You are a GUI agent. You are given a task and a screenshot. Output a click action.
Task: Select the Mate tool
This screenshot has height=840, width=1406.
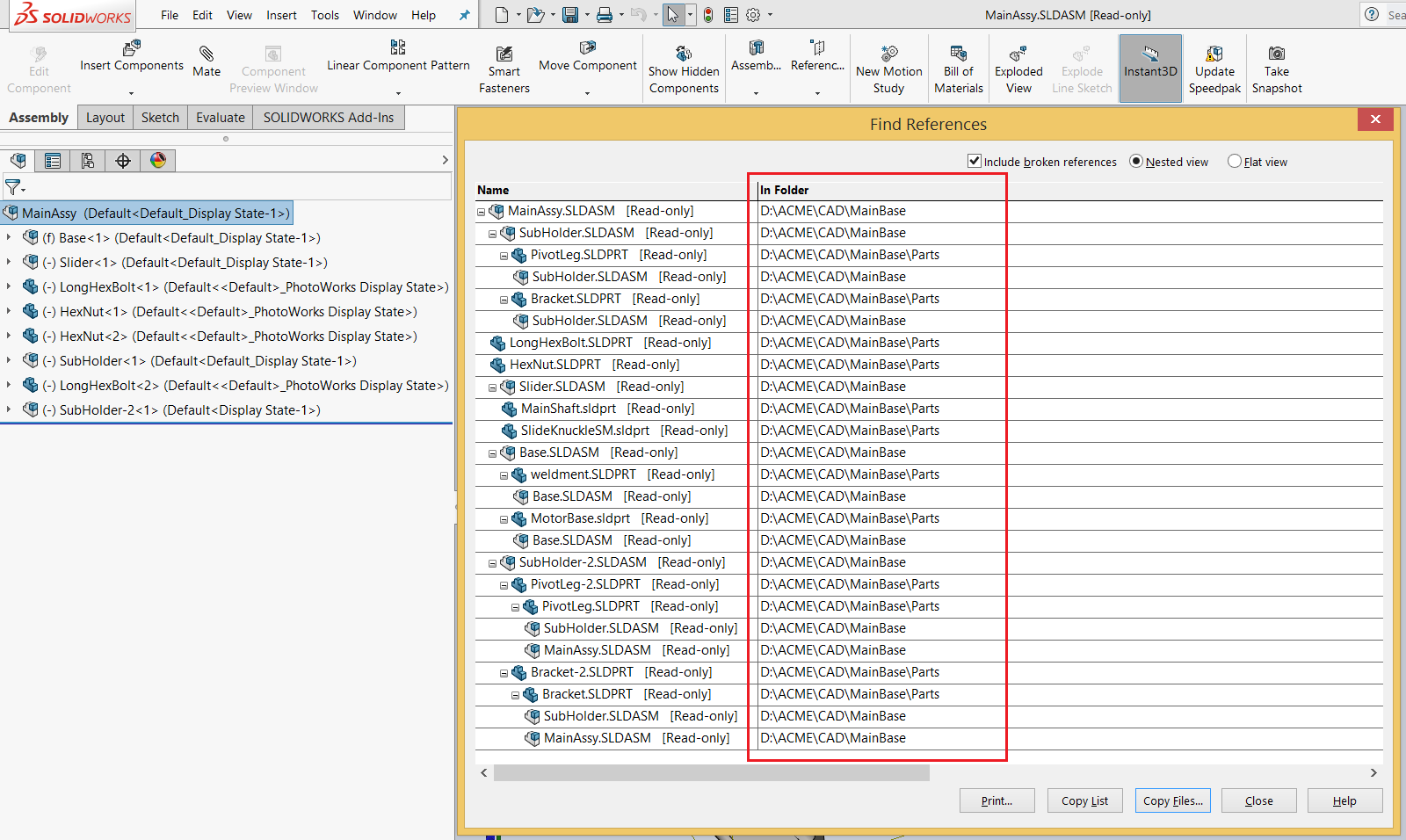tap(207, 54)
